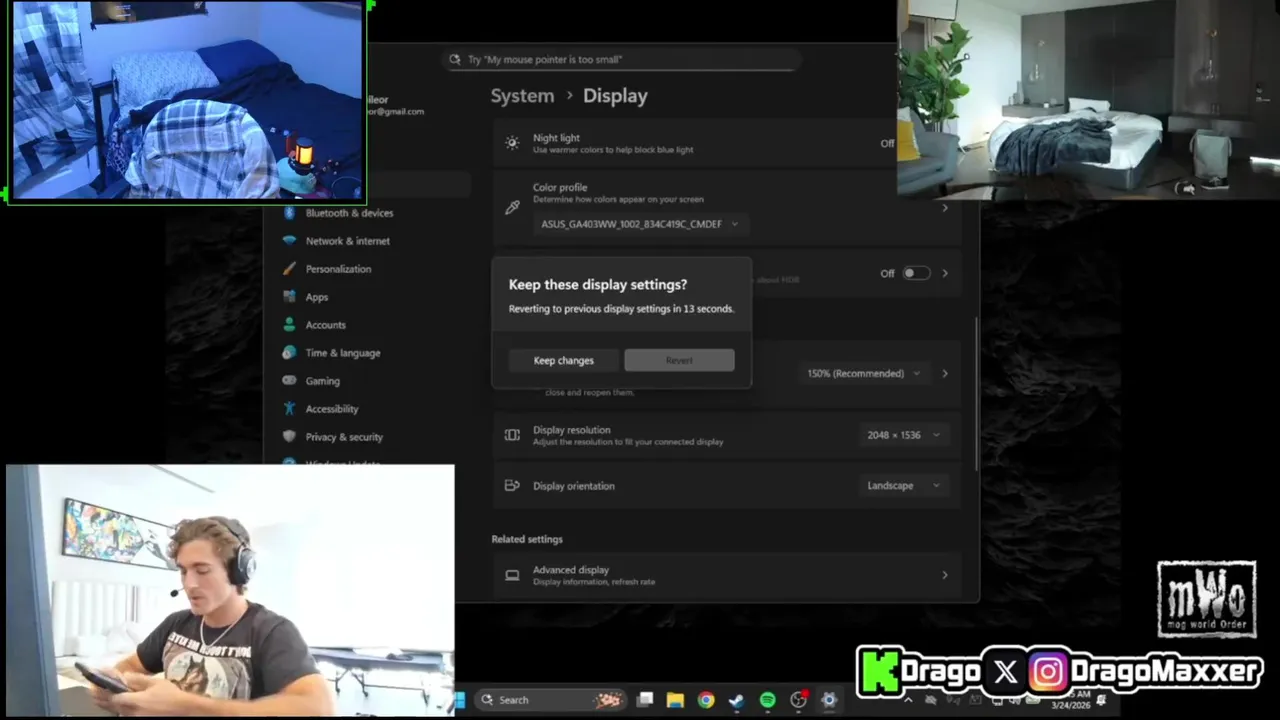
Task: Click the Related settings heading
Action: [527, 539]
